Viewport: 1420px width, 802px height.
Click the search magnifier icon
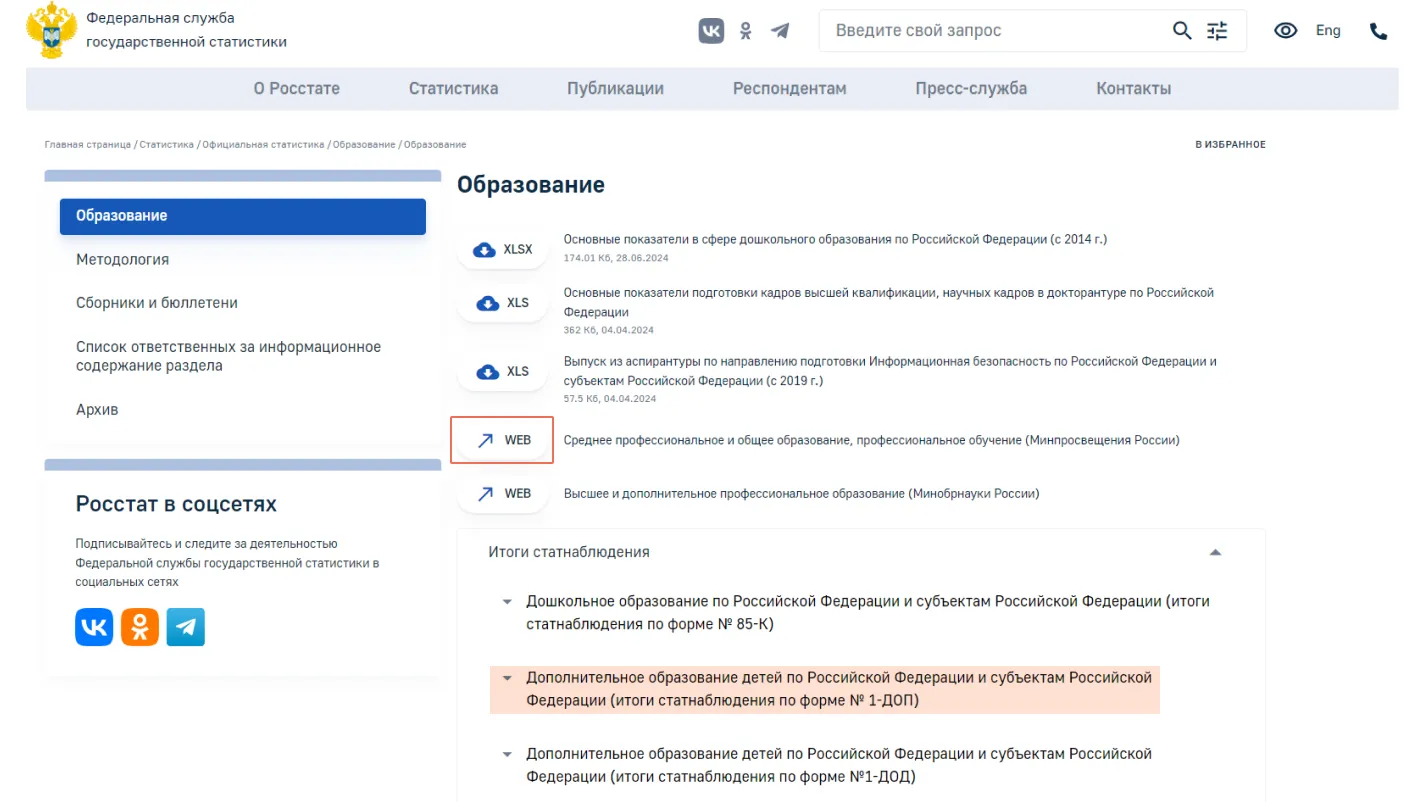point(1182,31)
